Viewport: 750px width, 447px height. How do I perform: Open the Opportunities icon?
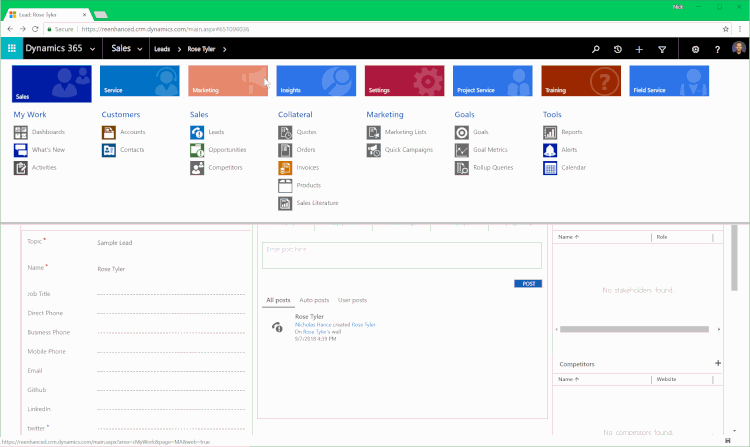(x=197, y=150)
